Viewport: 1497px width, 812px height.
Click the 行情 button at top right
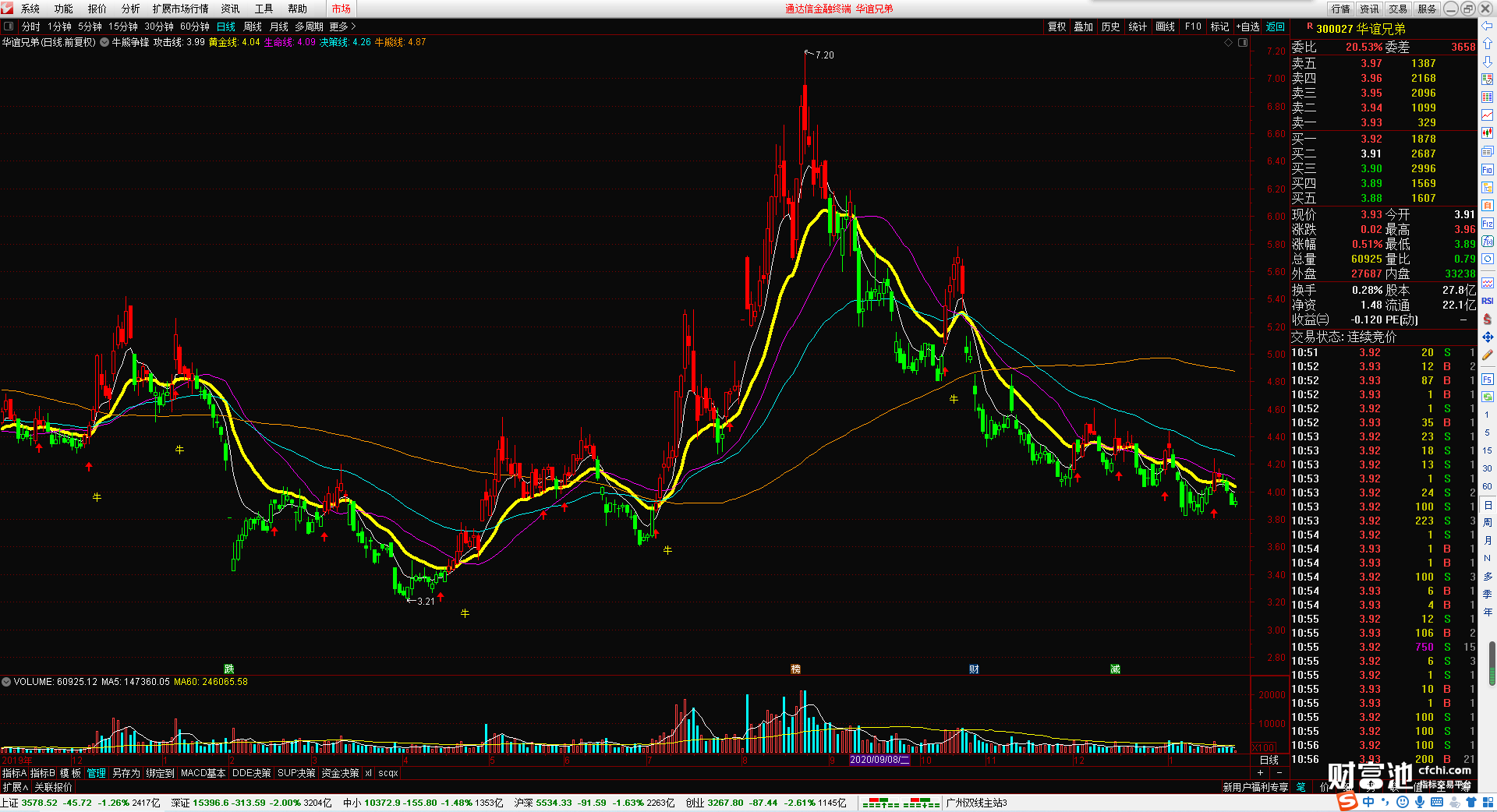tap(1341, 9)
